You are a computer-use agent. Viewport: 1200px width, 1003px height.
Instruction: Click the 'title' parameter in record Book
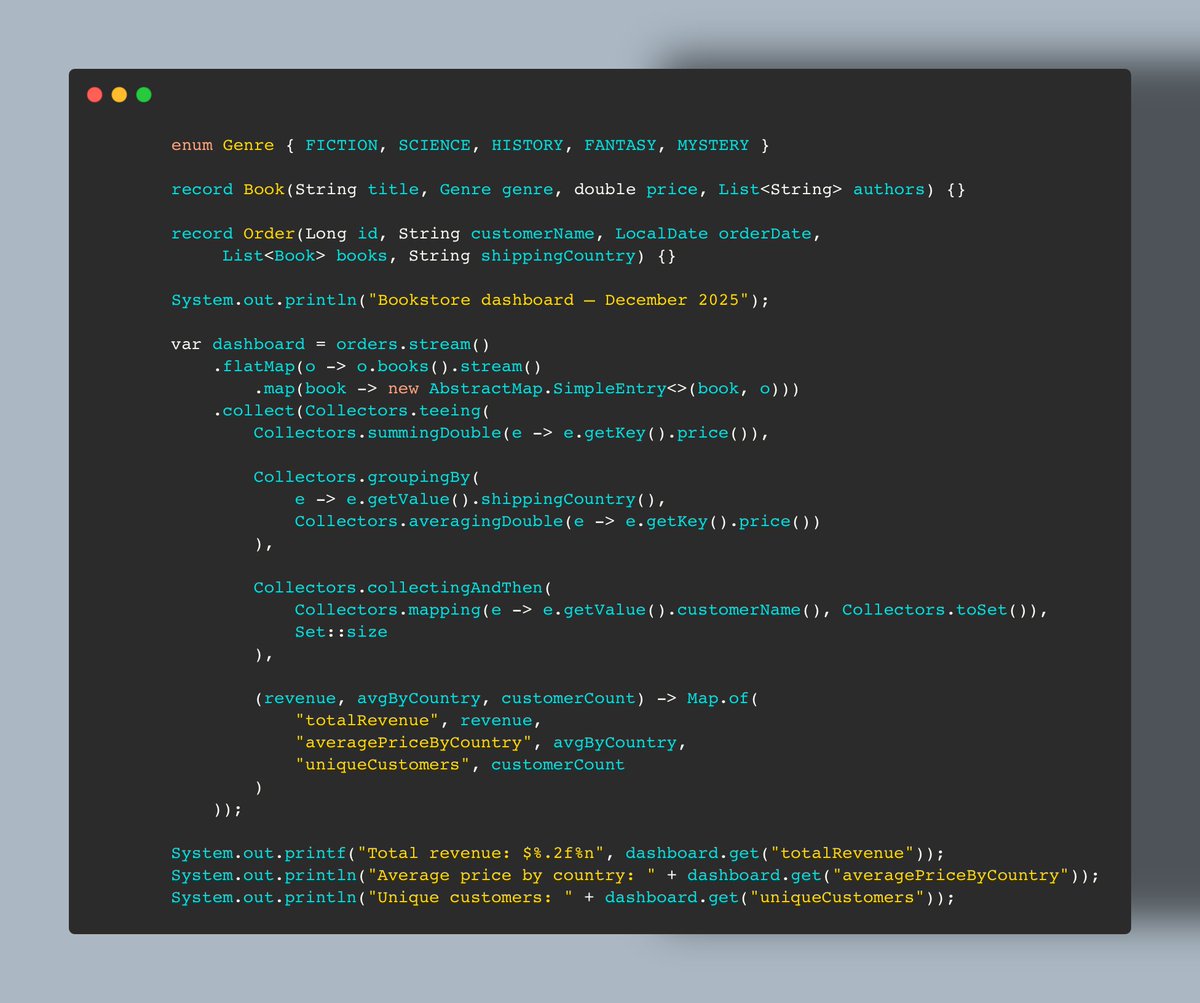click(392, 189)
